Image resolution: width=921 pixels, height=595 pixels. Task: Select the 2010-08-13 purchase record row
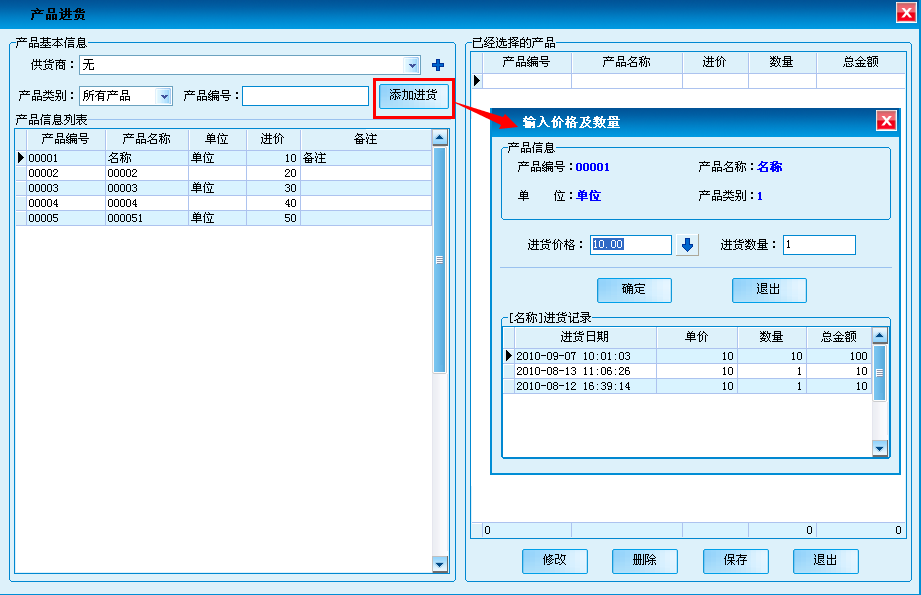(x=580, y=371)
